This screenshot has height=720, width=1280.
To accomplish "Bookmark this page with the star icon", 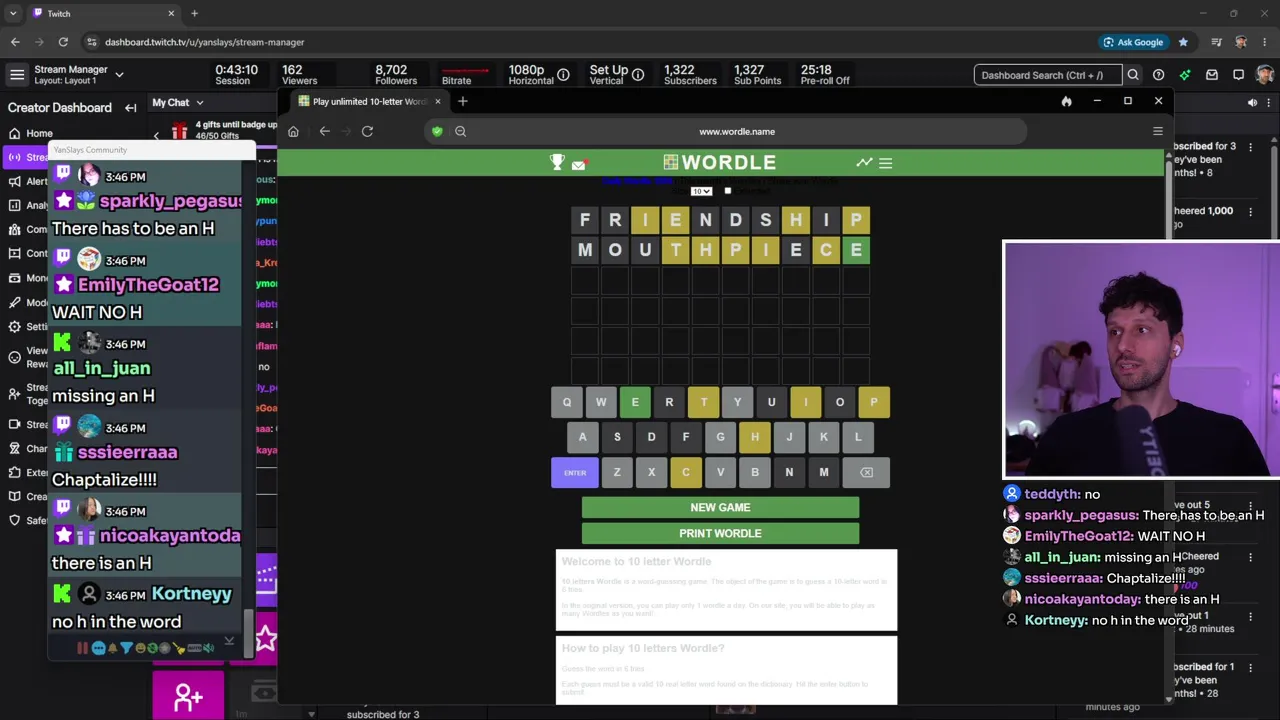I will coord(1183,42).
